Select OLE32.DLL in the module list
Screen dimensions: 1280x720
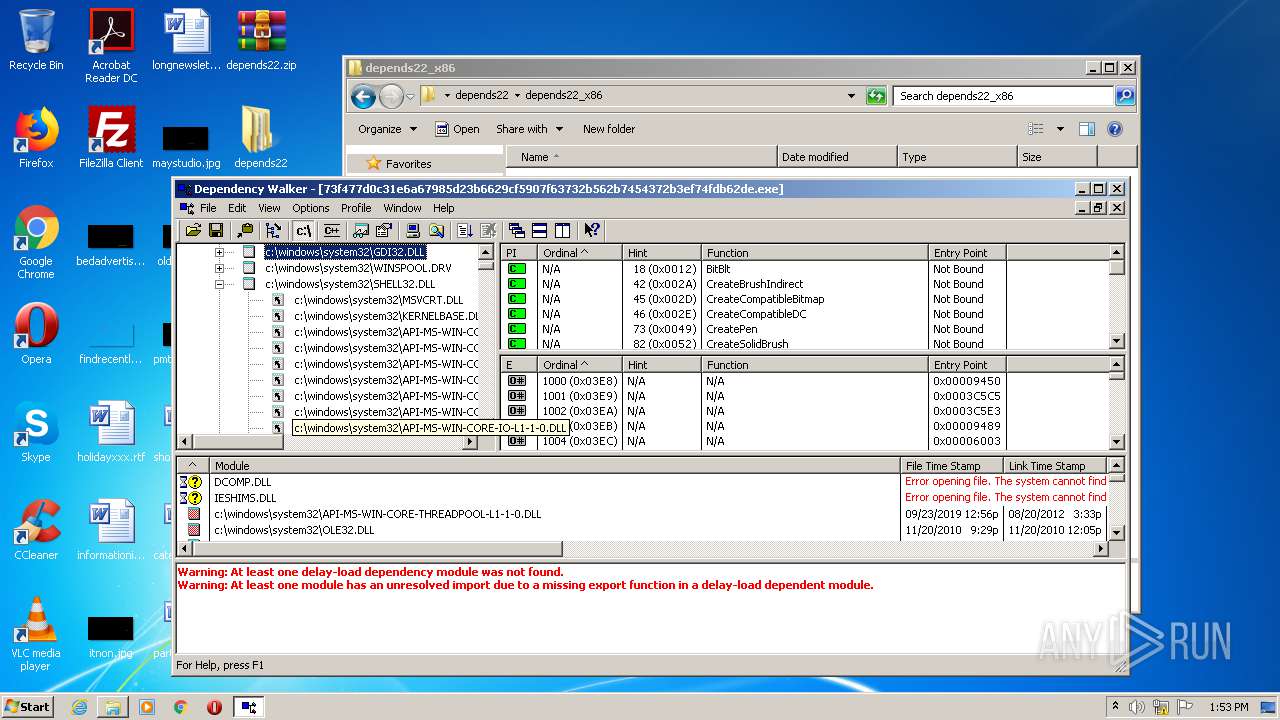[643, 530]
